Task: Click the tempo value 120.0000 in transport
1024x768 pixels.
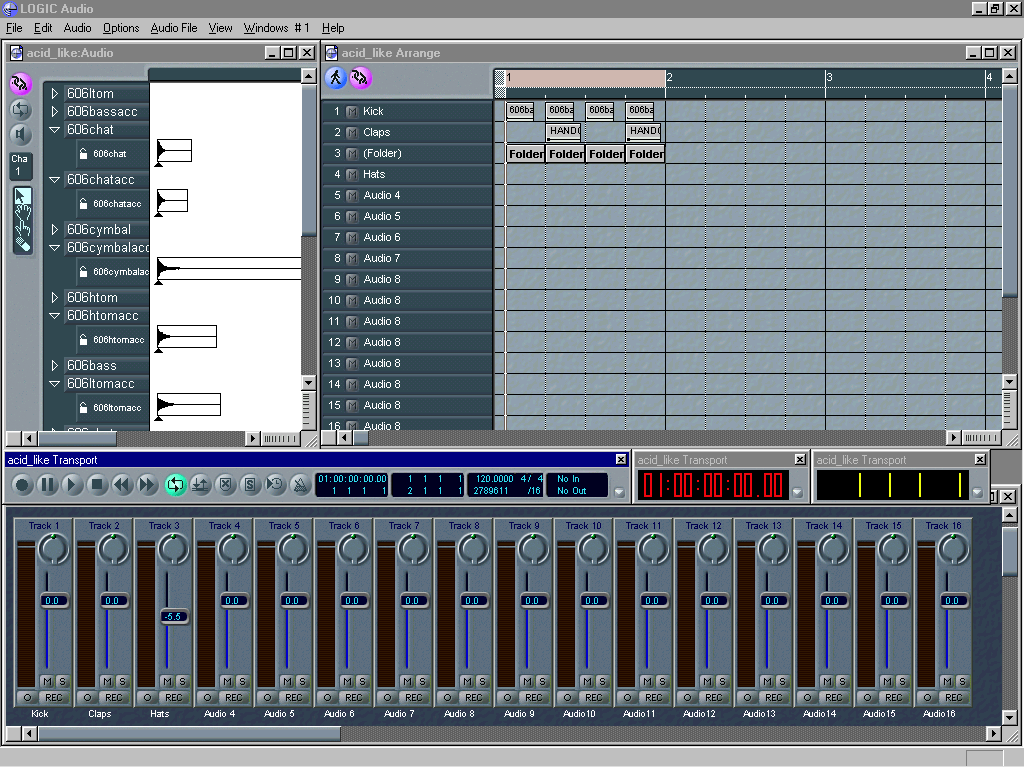Action: (x=494, y=479)
